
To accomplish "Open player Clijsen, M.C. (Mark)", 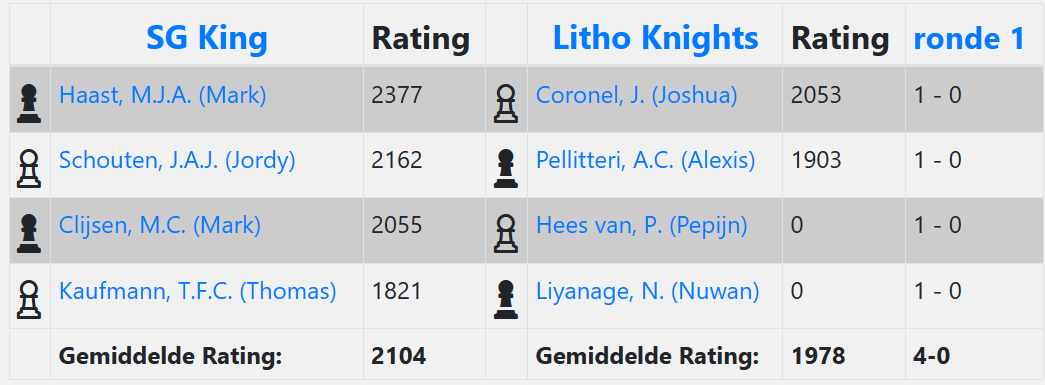I will click(159, 226).
